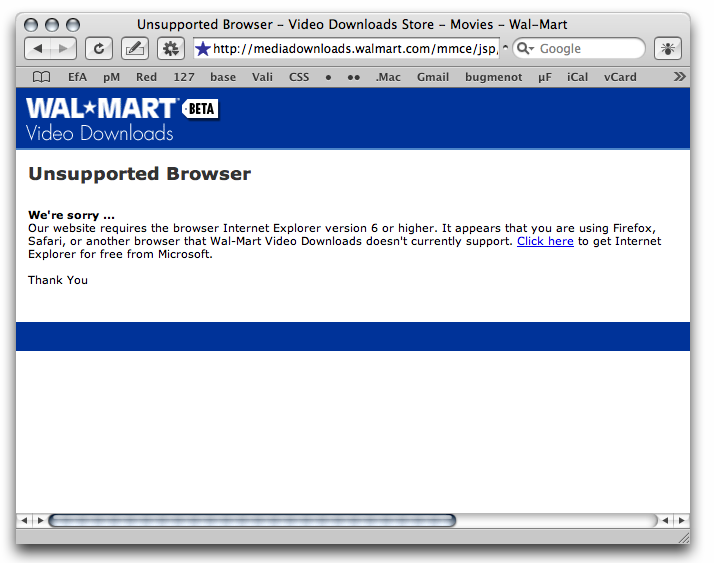
Task: Open the vCard bookmark
Action: point(620,77)
